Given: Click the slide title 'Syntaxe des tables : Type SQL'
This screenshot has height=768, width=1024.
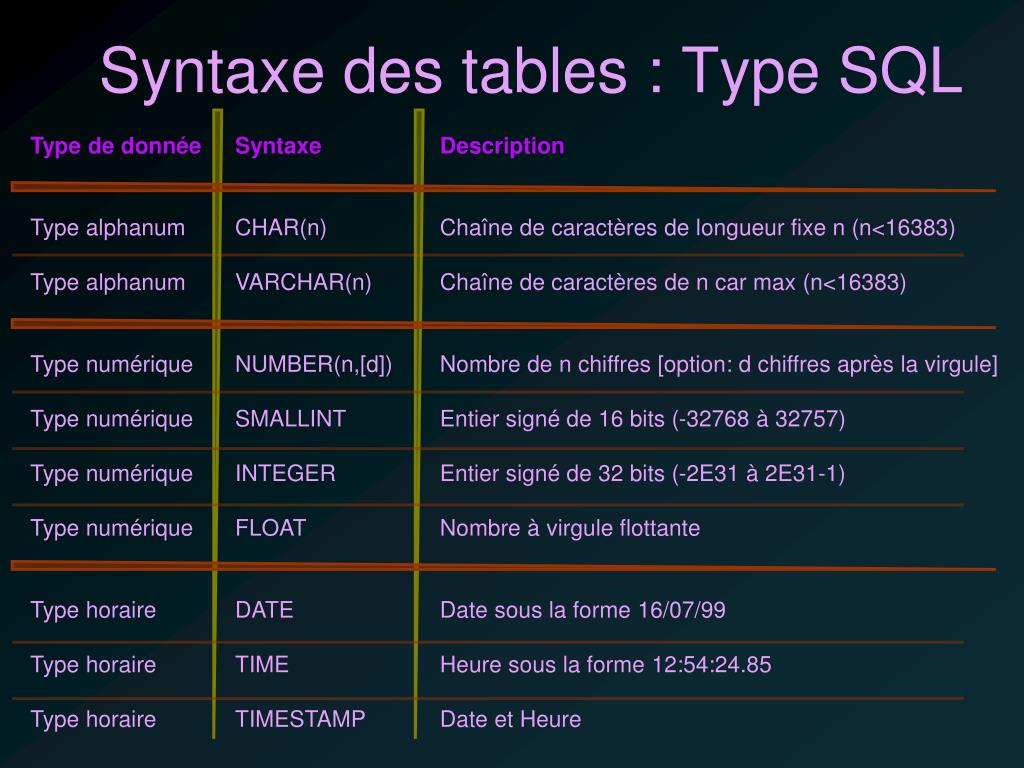Looking at the screenshot, I should pyautogui.click(x=532, y=73).
